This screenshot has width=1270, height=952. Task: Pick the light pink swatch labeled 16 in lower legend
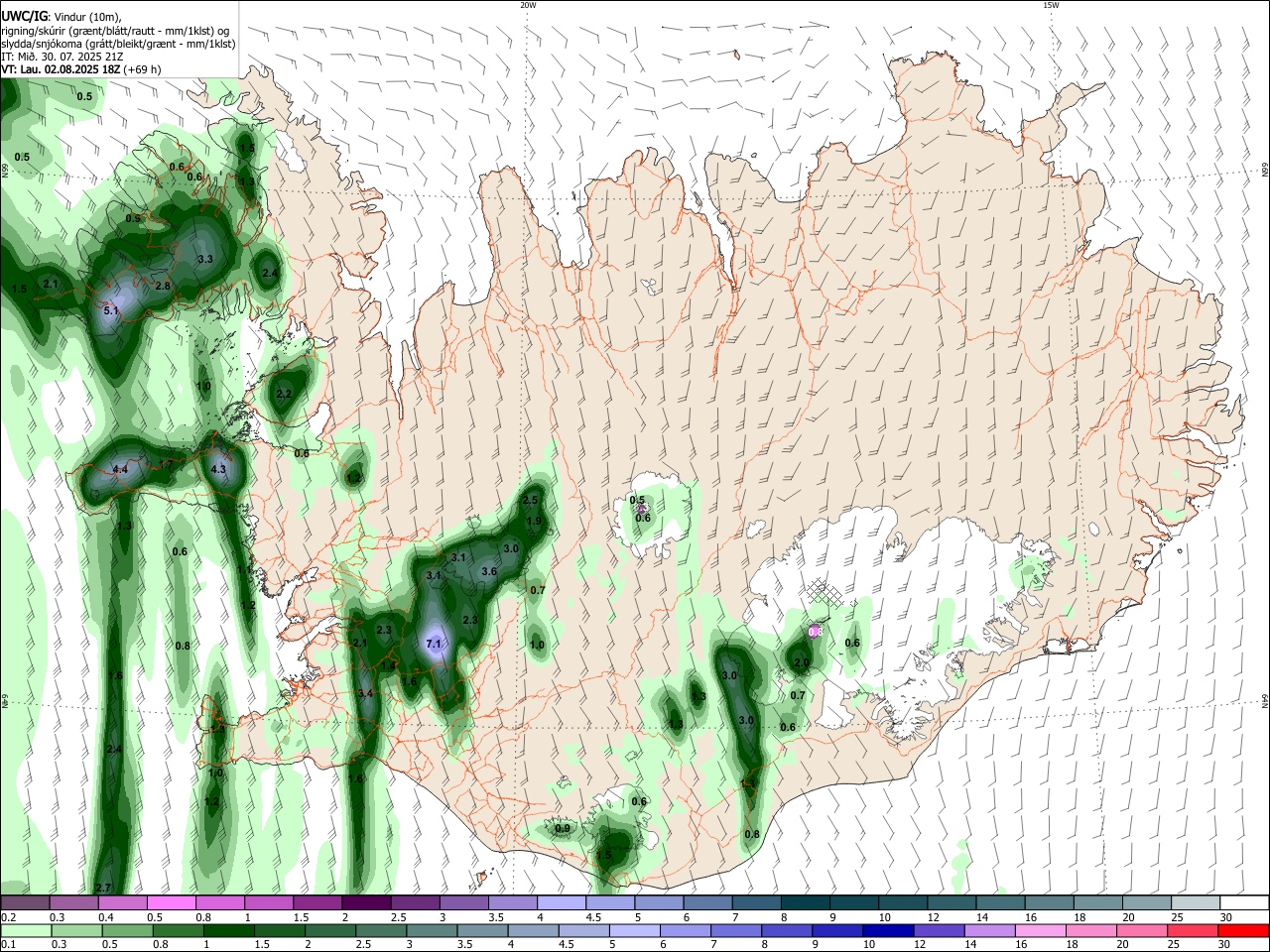(1040, 931)
